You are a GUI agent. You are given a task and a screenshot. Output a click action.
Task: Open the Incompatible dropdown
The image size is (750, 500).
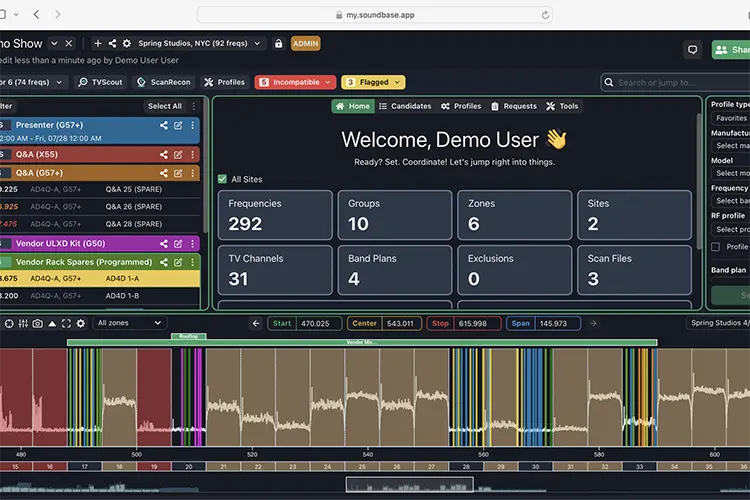(x=295, y=82)
